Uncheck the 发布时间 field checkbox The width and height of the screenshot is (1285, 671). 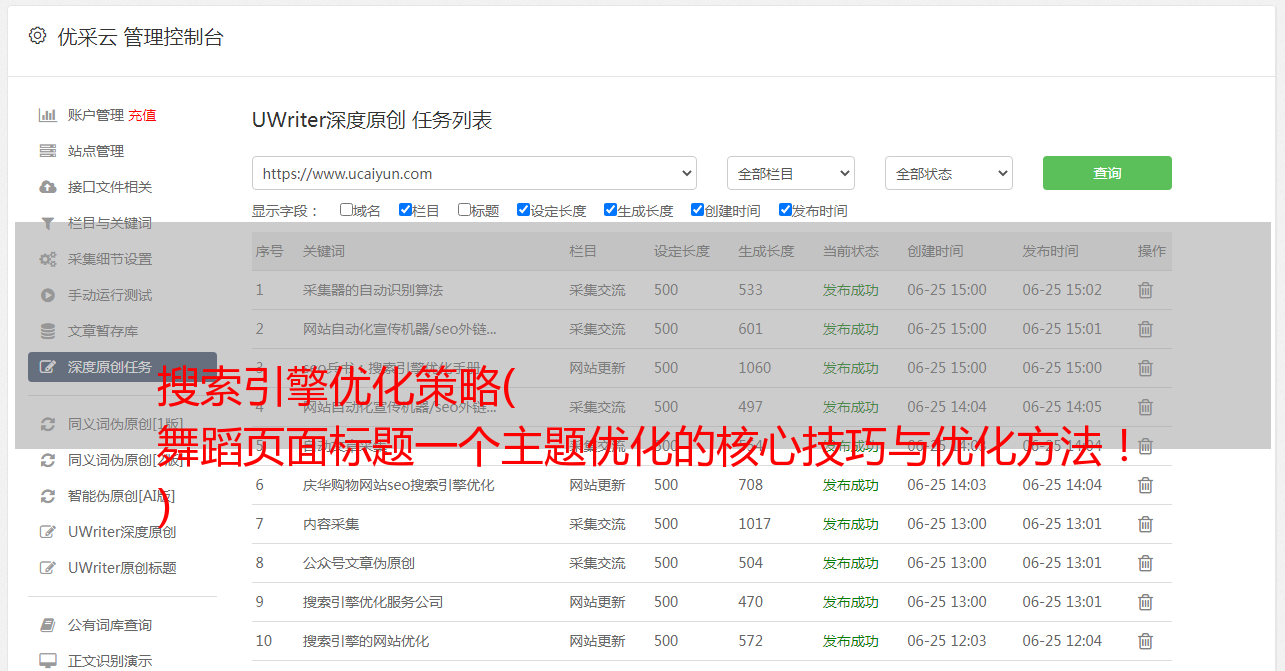pyautogui.click(x=785, y=210)
